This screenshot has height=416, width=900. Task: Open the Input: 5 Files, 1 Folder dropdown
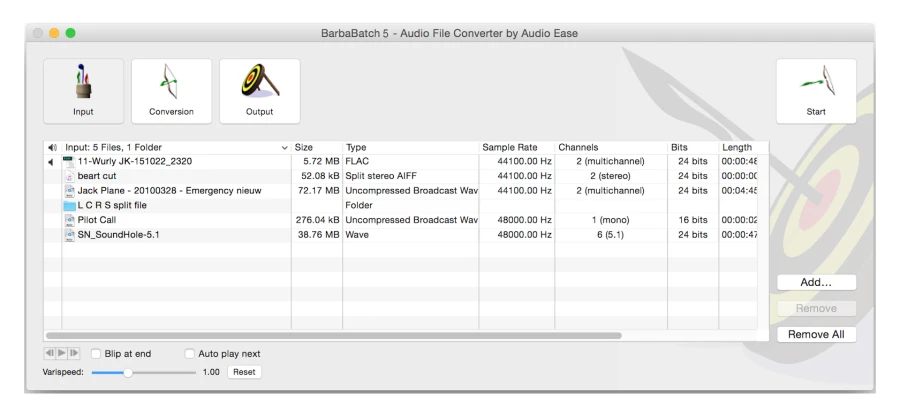click(176, 147)
